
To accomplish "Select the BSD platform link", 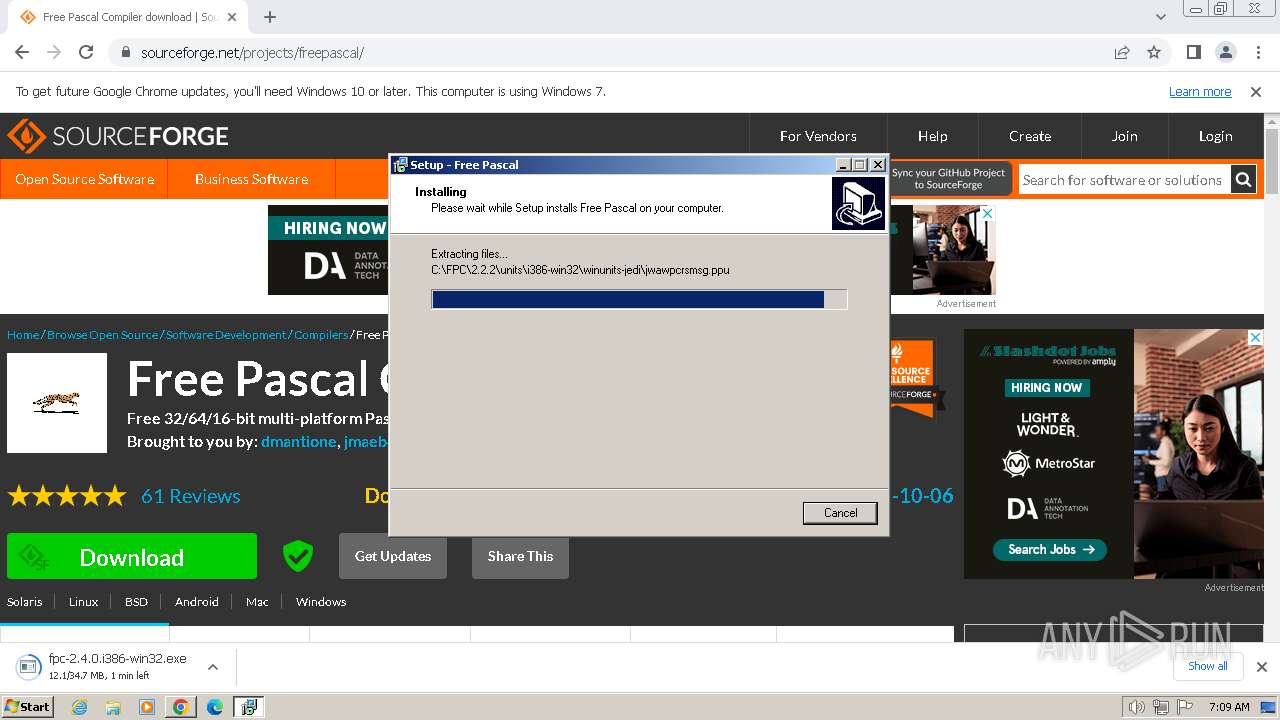I will (136, 602).
